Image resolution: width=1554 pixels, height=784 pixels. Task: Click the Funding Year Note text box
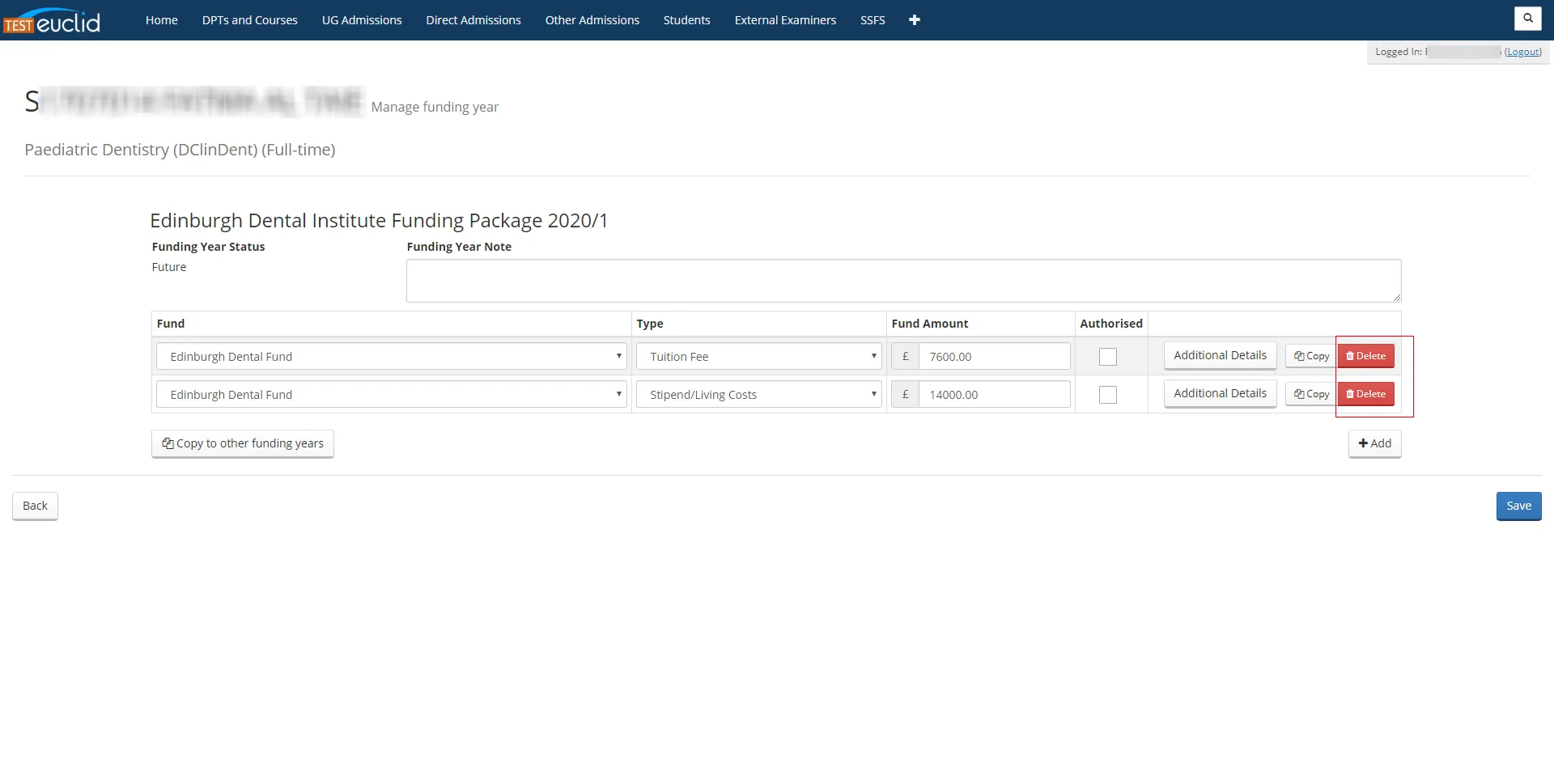click(903, 281)
